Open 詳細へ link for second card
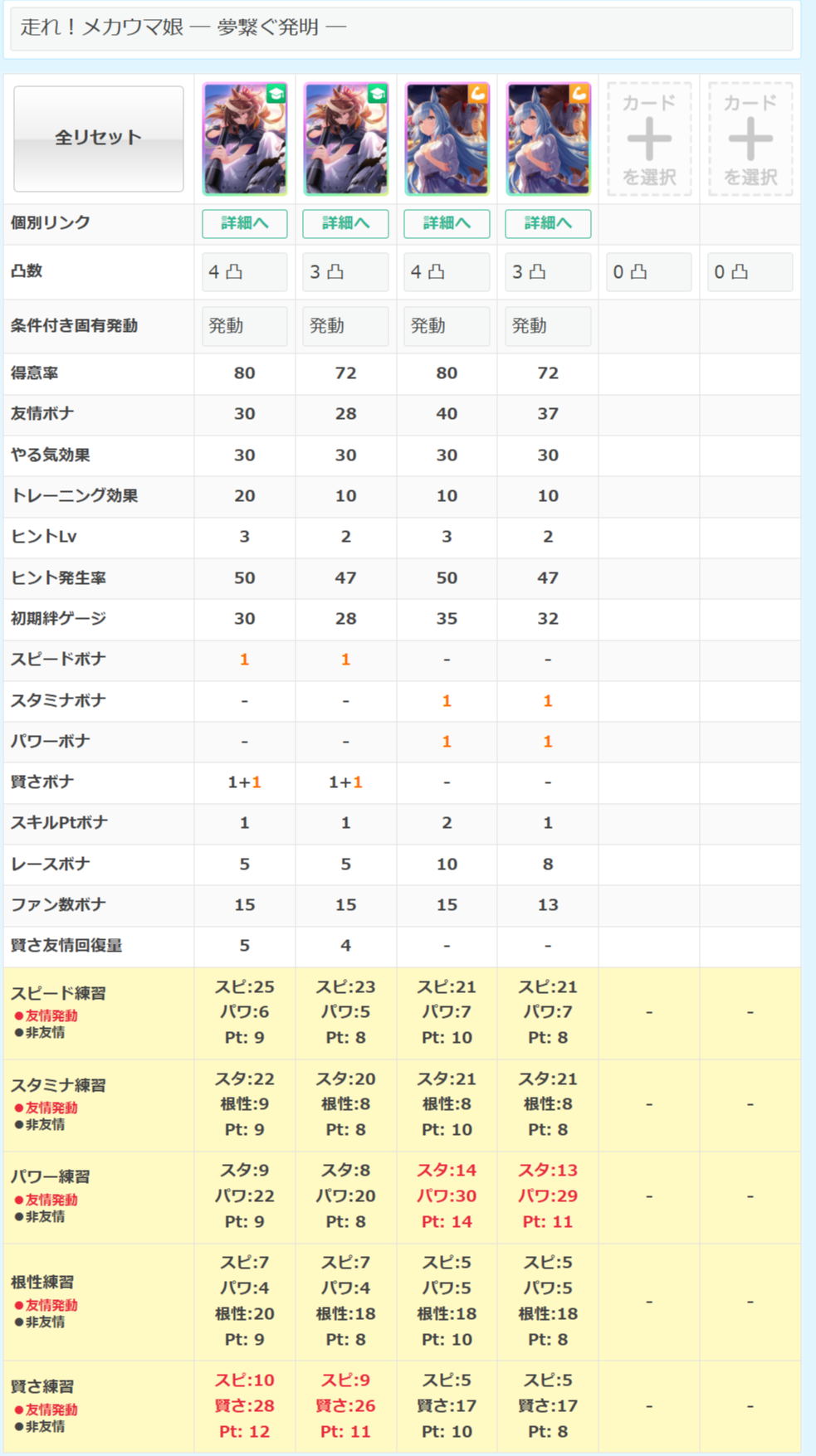This screenshot has width=816, height=1456. click(346, 223)
